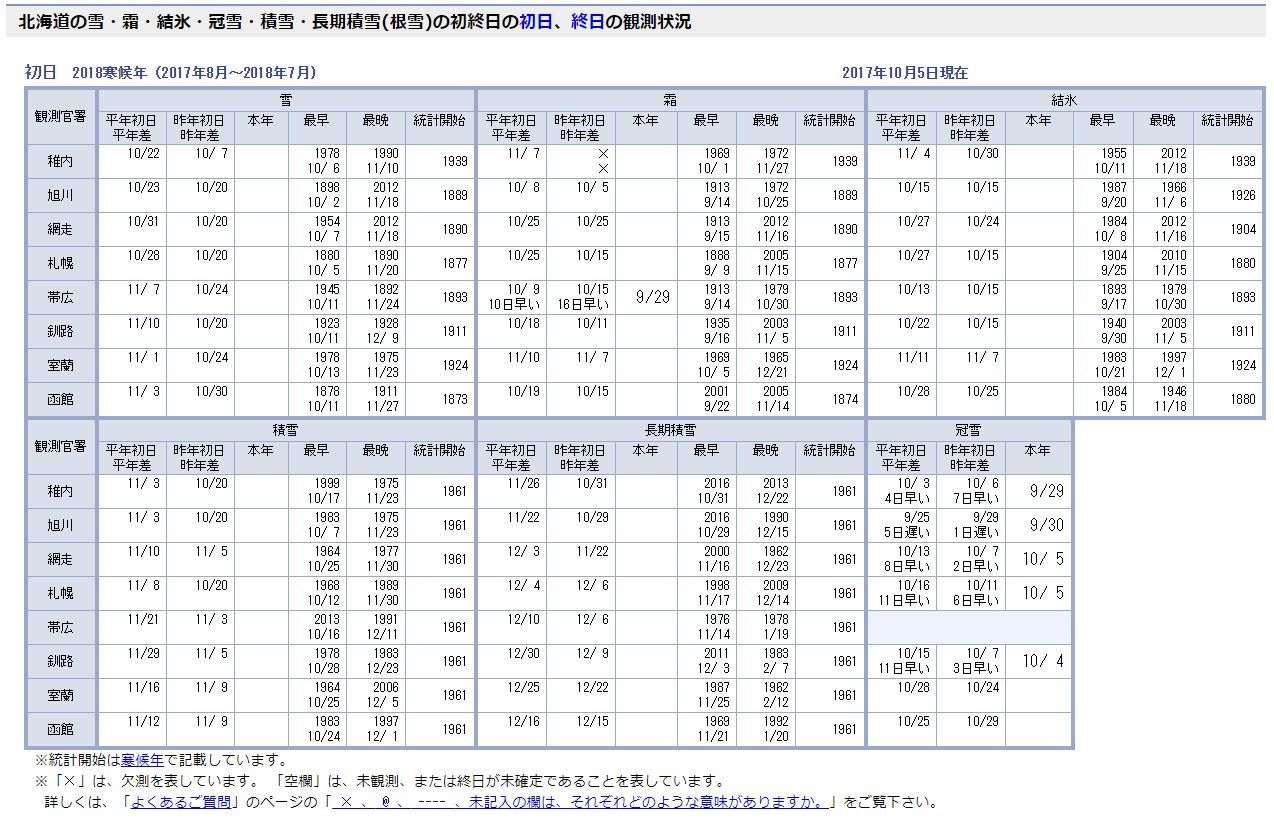The image size is (1274, 819).
Task: Open the よくあるご質問 link
Action: pyautogui.click(x=181, y=802)
